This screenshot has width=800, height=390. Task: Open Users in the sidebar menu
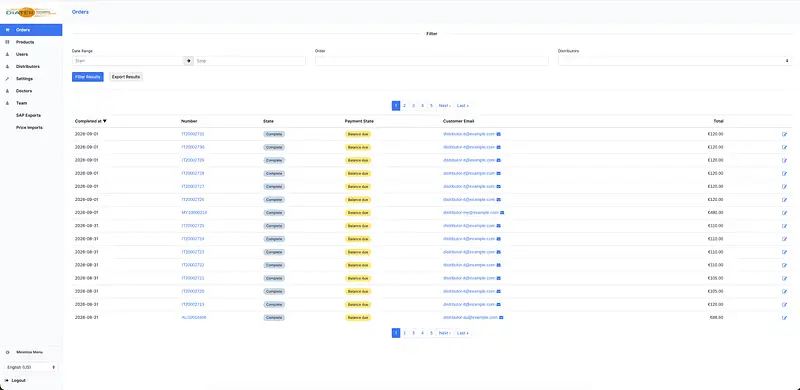tap(22, 54)
